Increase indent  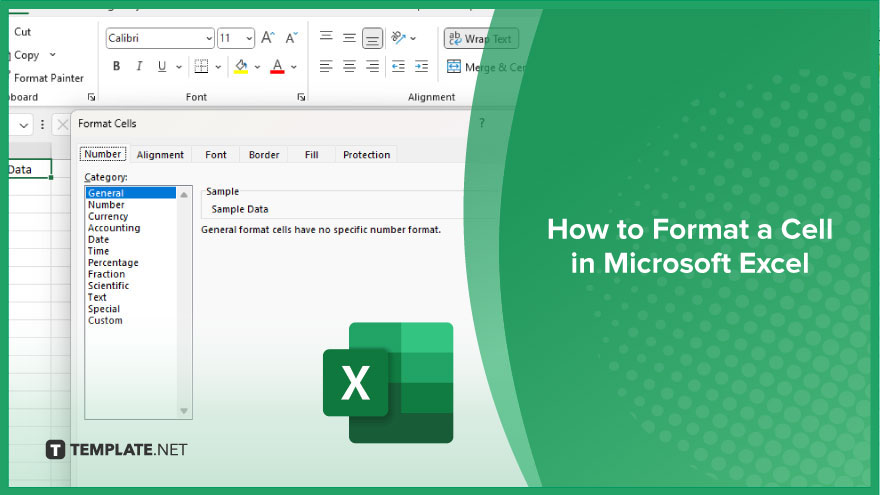(421, 66)
